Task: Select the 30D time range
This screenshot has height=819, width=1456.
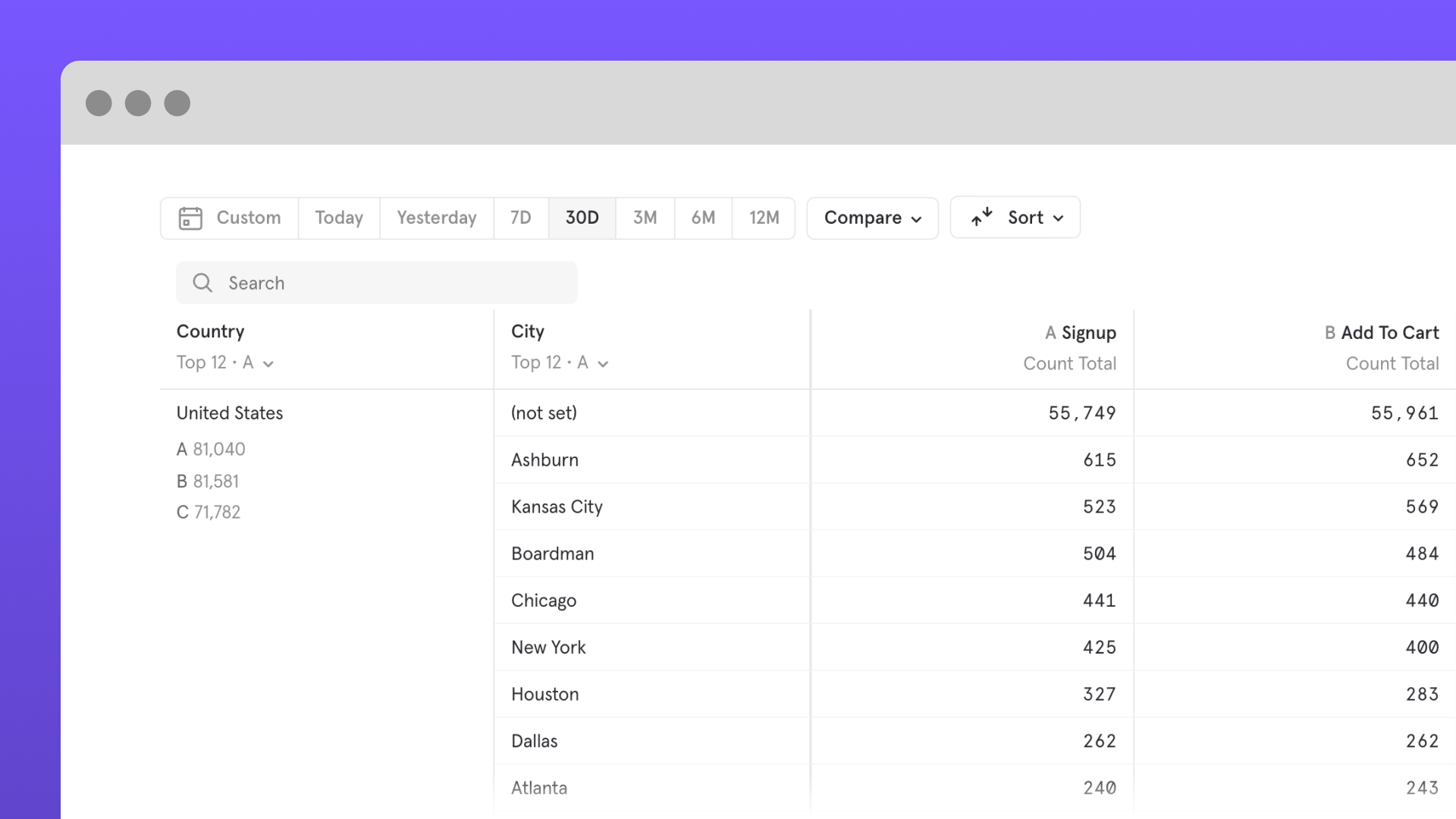Action: pyautogui.click(x=581, y=218)
